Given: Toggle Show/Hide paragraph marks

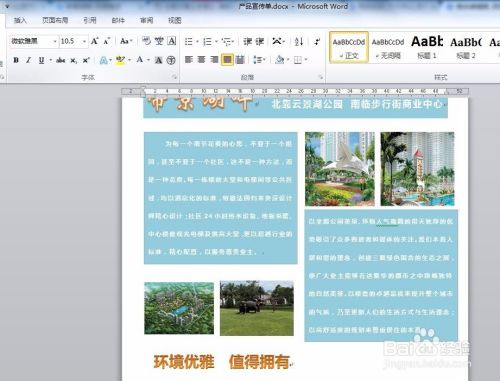Looking at the screenshot, I should coord(317,41).
